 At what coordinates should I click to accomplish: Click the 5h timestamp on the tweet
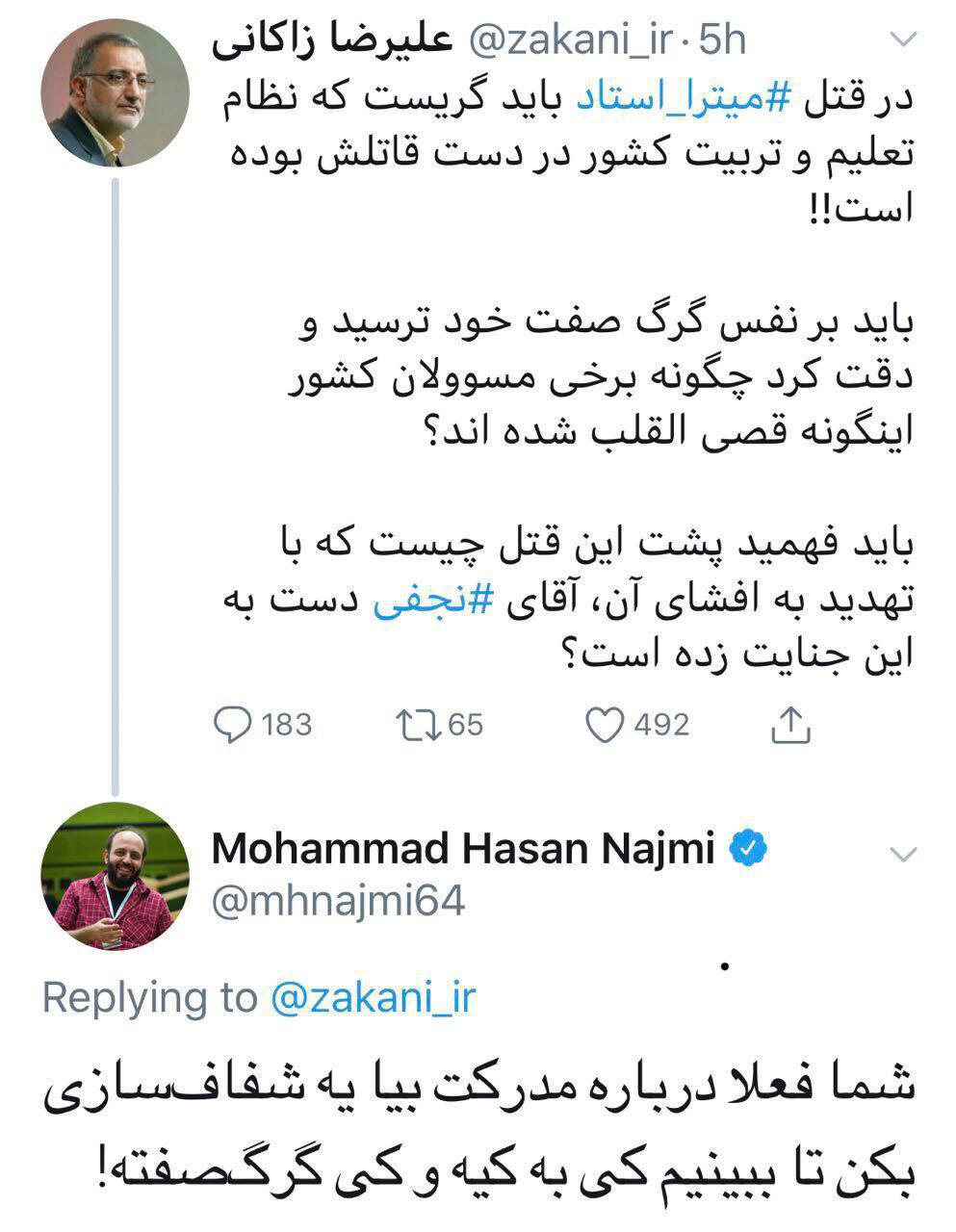tap(722, 39)
